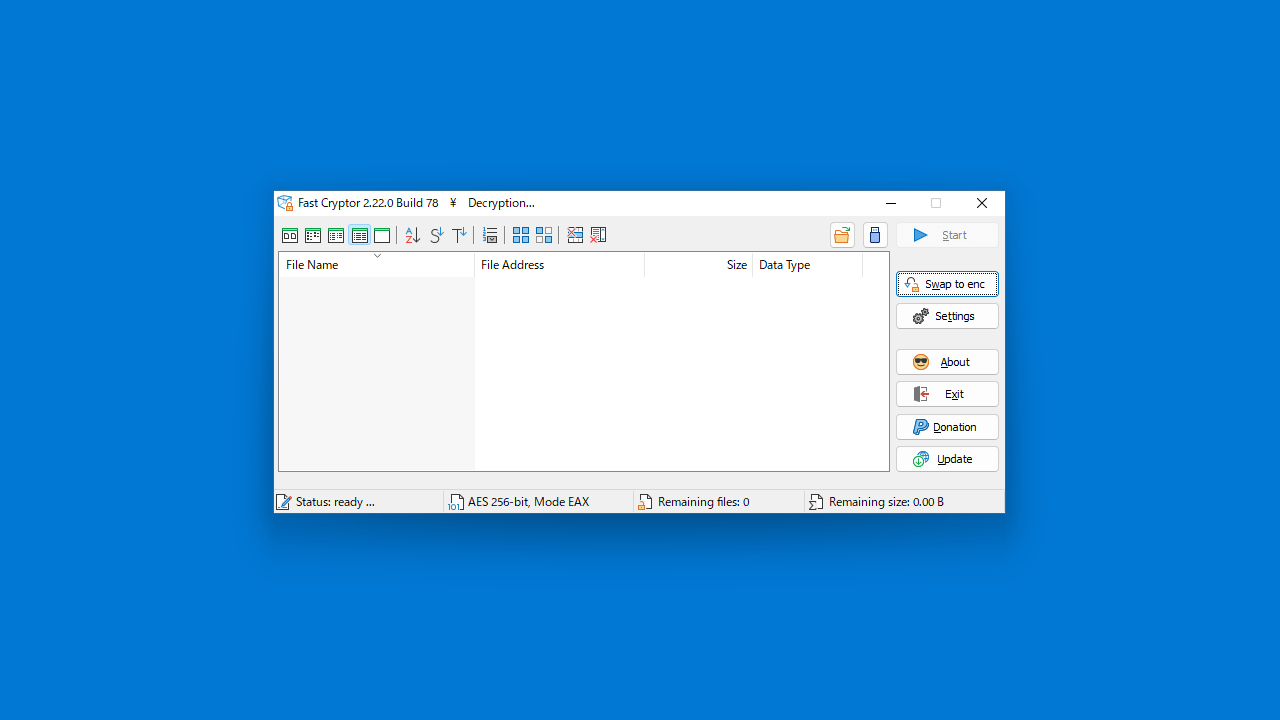Check for Update button
This screenshot has width=1280, height=720.
click(x=947, y=459)
